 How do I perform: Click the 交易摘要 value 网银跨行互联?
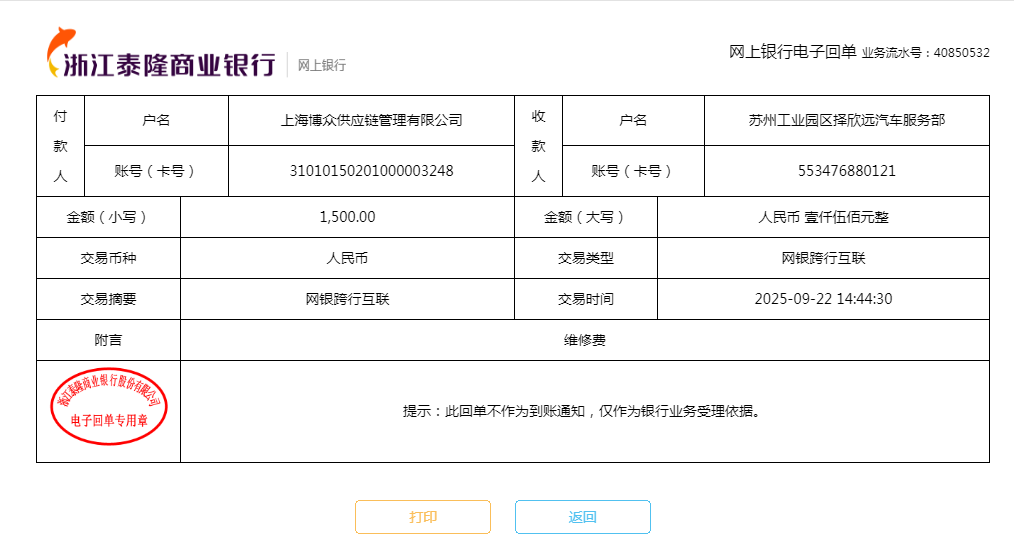click(347, 299)
